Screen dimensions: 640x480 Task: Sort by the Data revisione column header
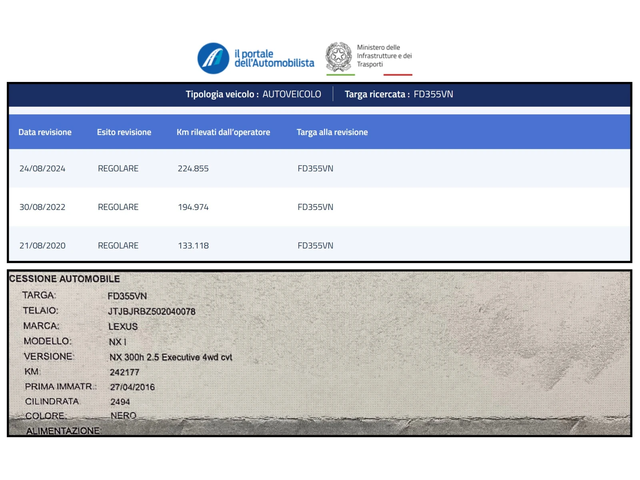click(x=45, y=132)
